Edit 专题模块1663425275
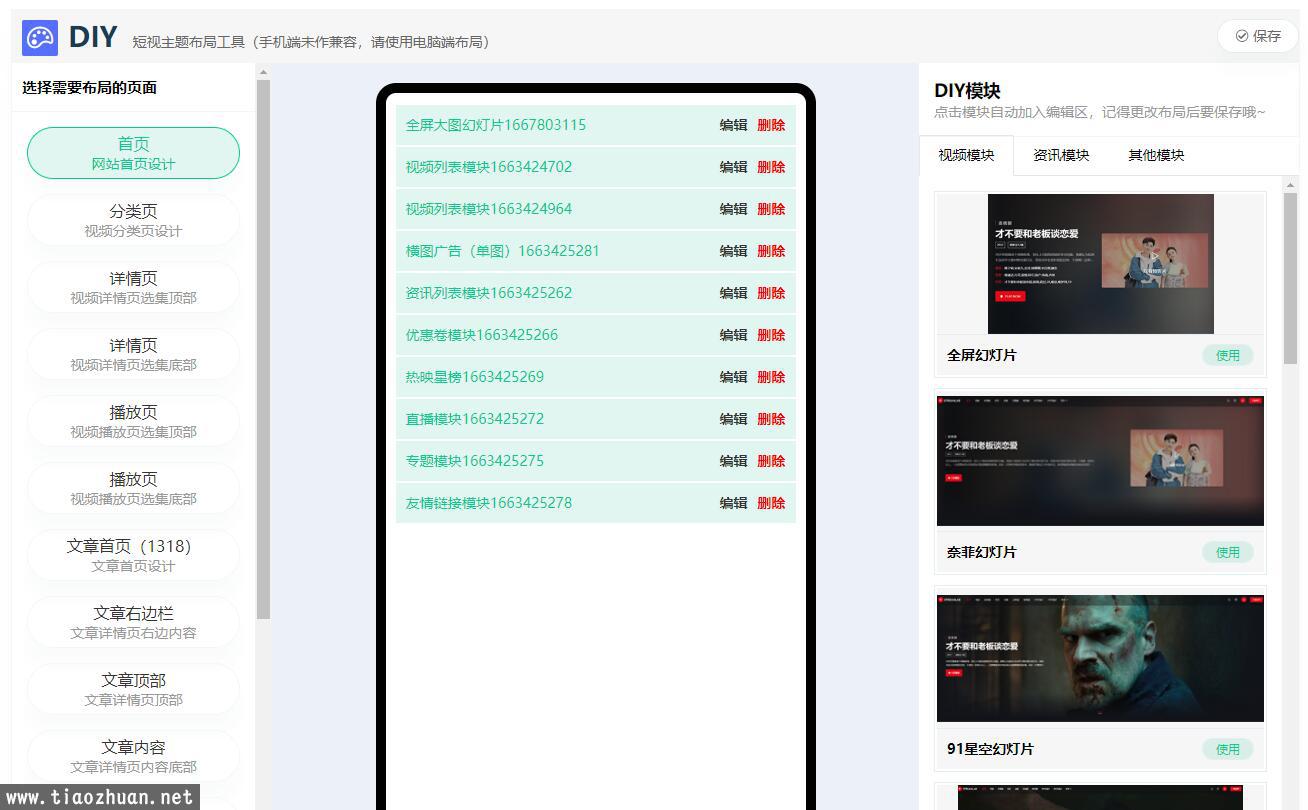 click(x=733, y=461)
